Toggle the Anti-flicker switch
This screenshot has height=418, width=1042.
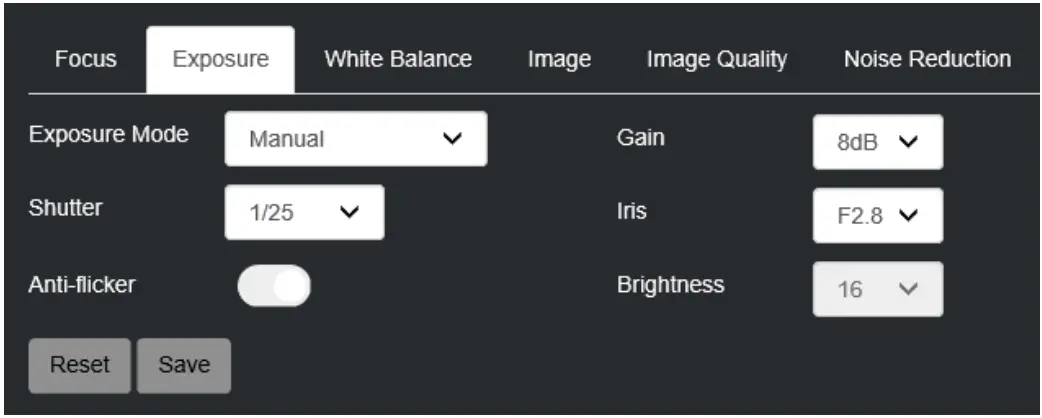274,286
